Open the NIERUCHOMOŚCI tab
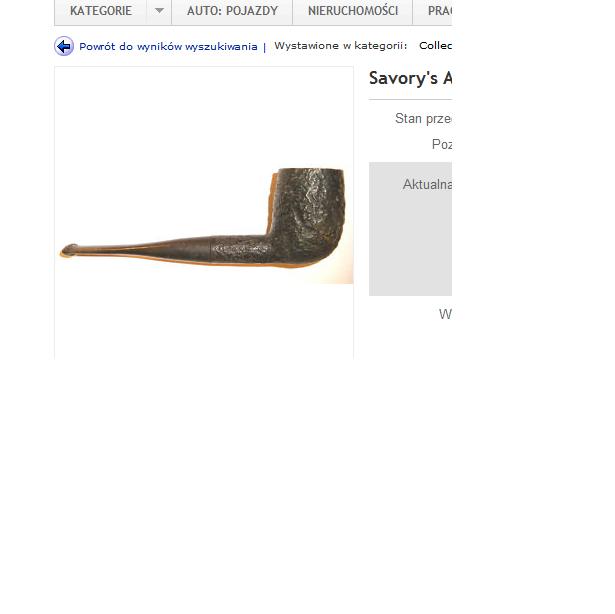This screenshot has height=614, width=615. click(x=353, y=11)
